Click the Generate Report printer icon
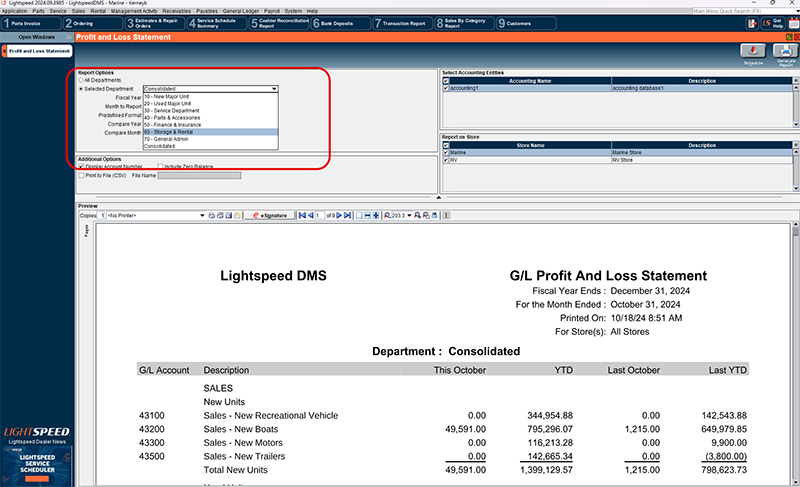This screenshot has height=487, width=800. click(786, 51)
